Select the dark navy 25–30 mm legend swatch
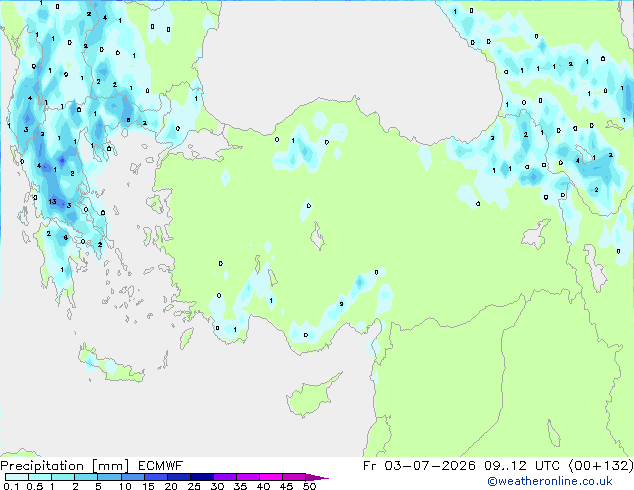This screenshot has width=634, height=490. click(201, 477)
